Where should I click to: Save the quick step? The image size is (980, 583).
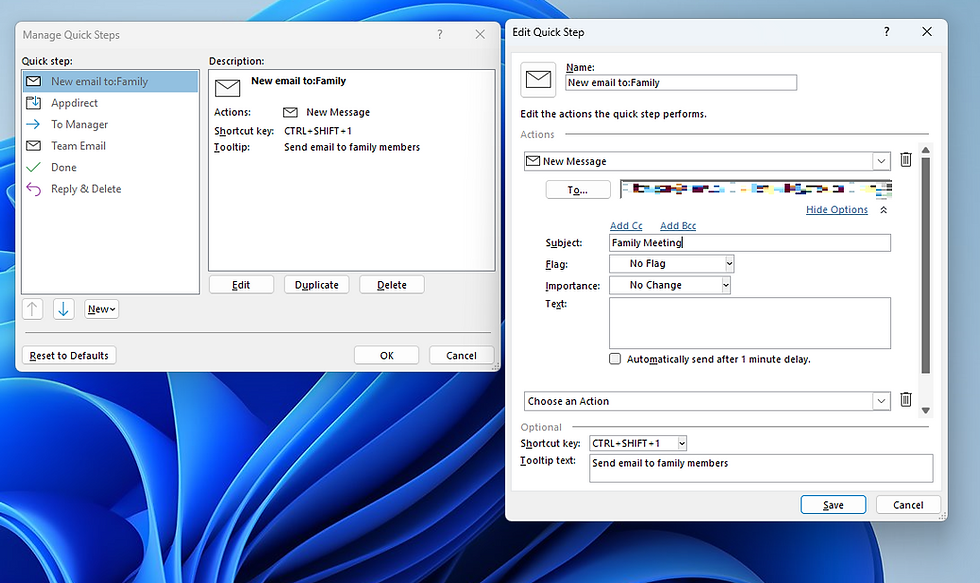pyautogui.click(x=833, y=505)
